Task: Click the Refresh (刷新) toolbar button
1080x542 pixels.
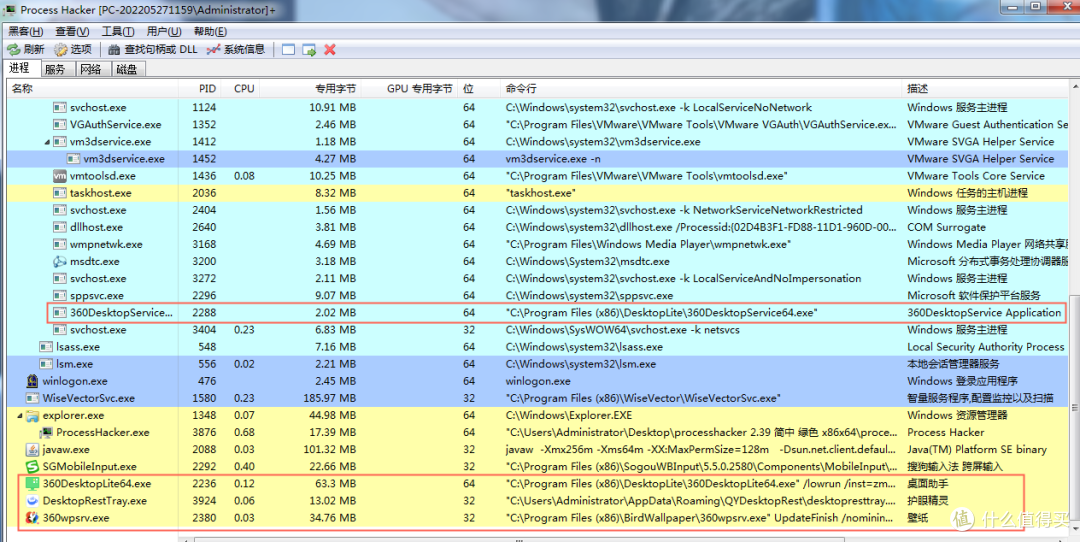Action: (25, 50)
